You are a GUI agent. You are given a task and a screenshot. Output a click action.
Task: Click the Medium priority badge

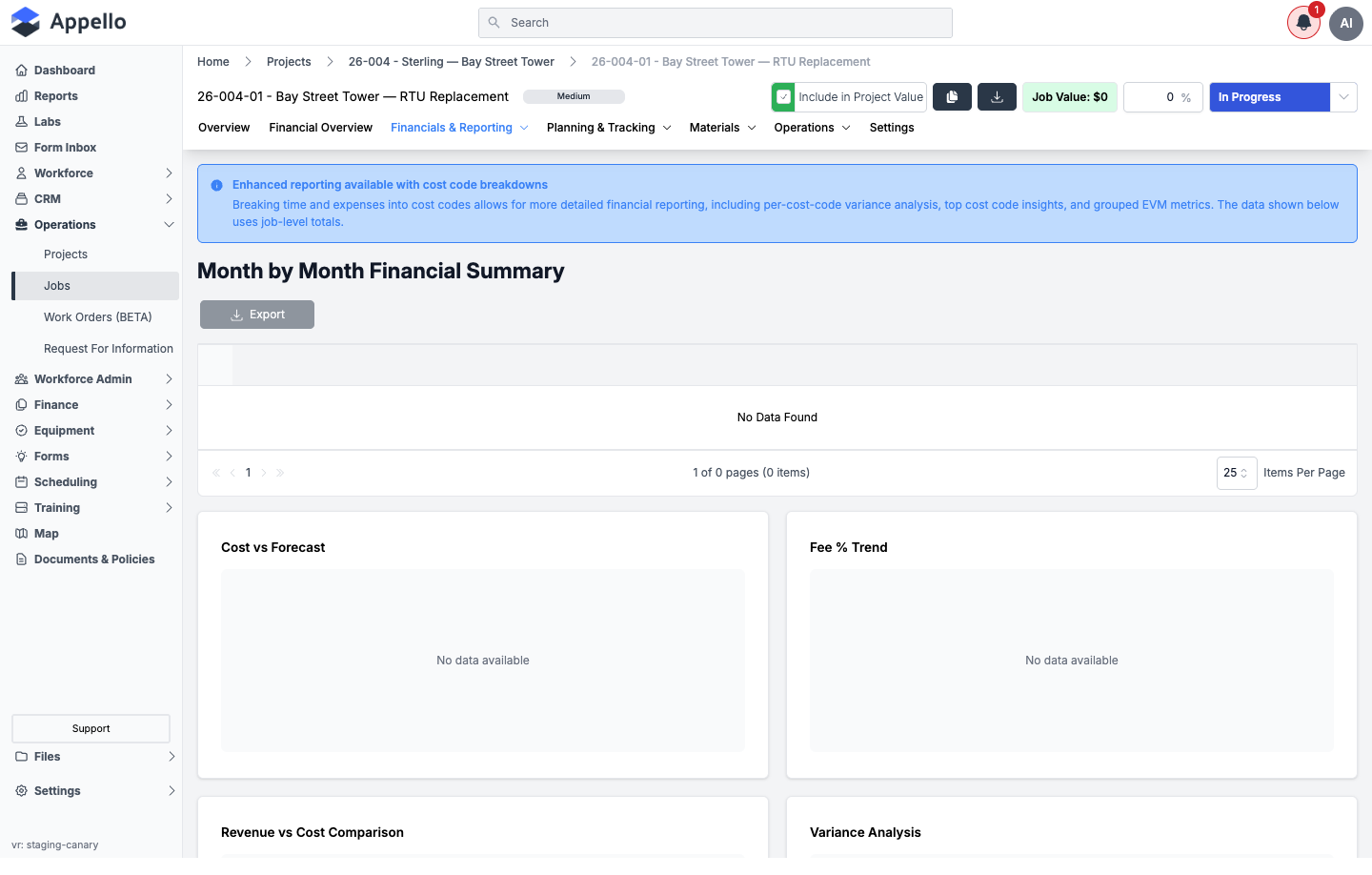coord(574,96)
